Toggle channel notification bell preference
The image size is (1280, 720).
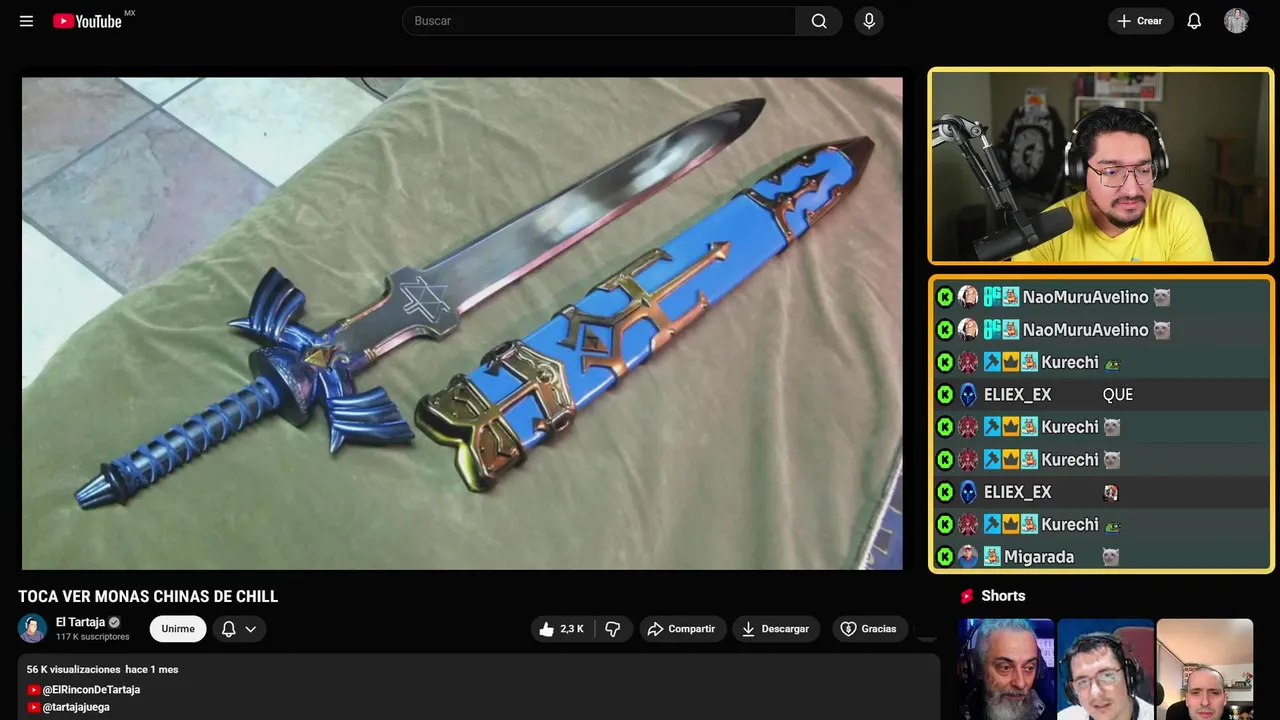(x=228, y=629)
